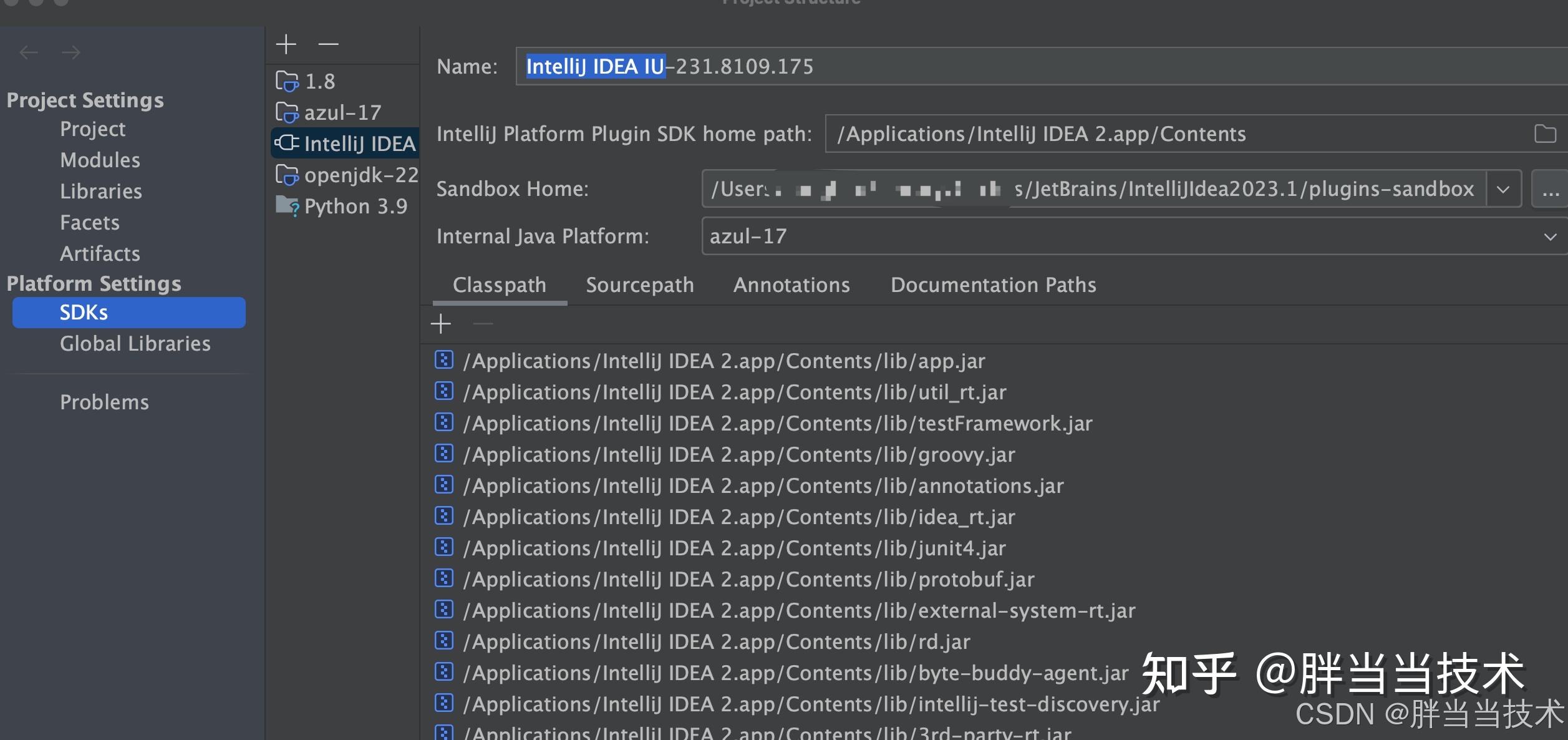Go forward with the right navigation arrow
Image resolution: width=1568 pixels, height=740 pixels.
(x=71, y=52)
